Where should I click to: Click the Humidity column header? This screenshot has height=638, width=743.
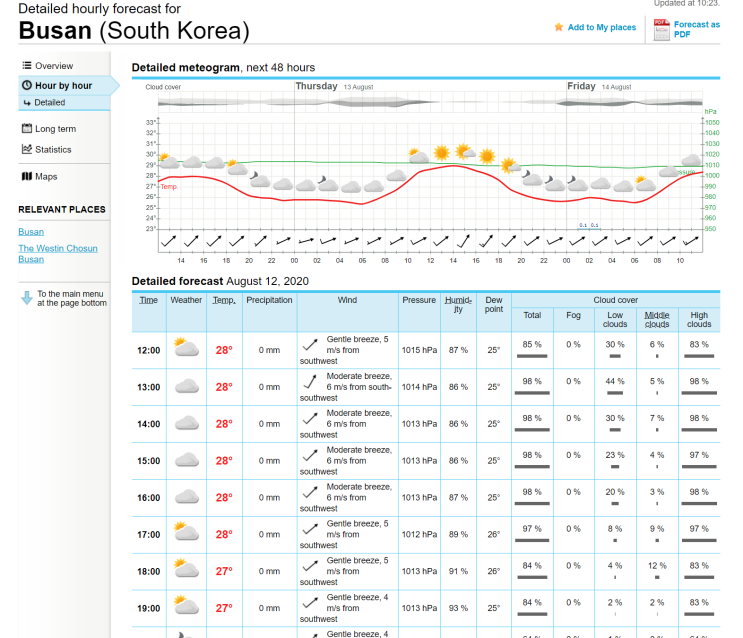click(458, 304)
